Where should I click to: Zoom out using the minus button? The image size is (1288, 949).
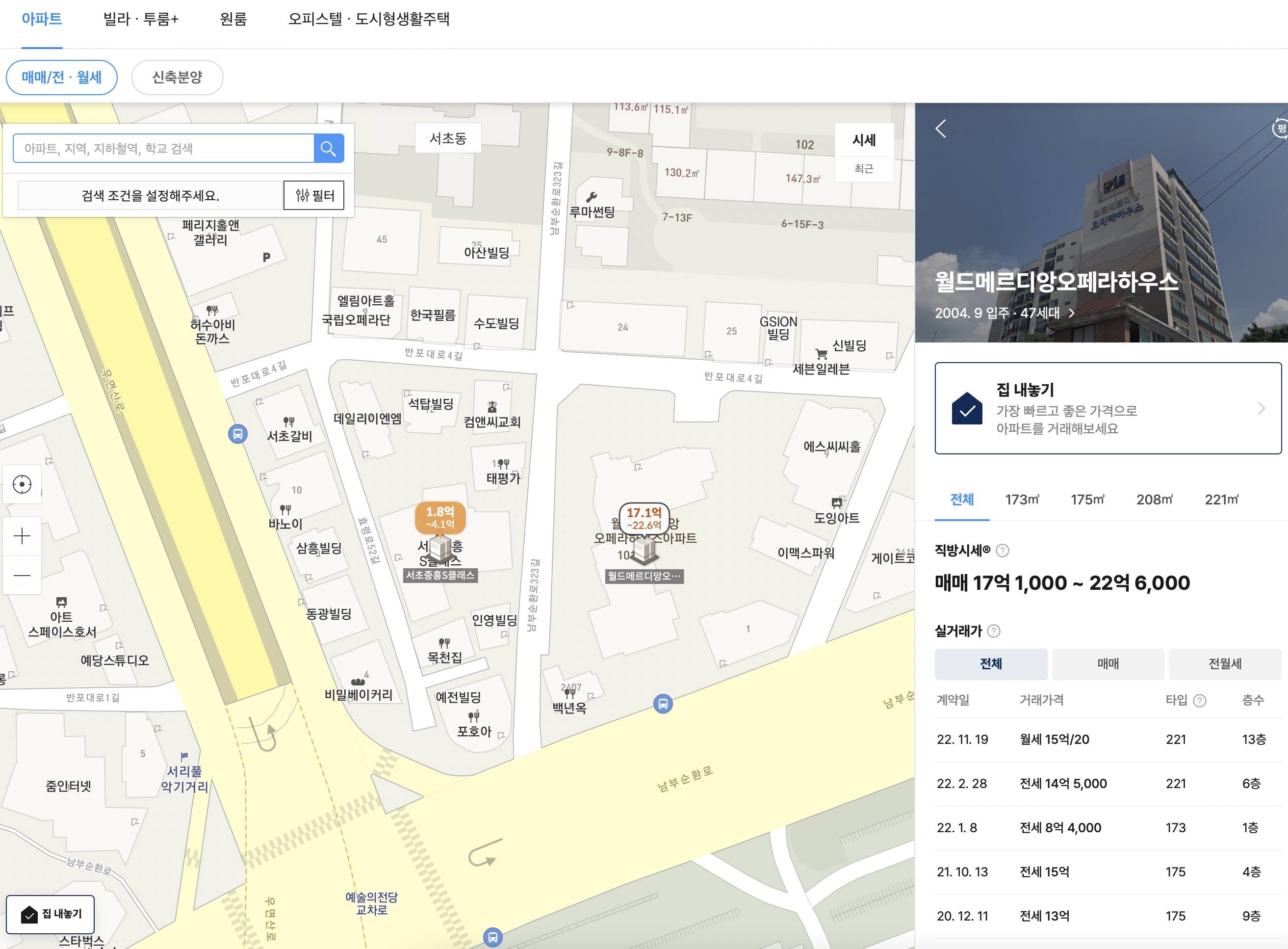pyautogui.click(x=22, y=575)
